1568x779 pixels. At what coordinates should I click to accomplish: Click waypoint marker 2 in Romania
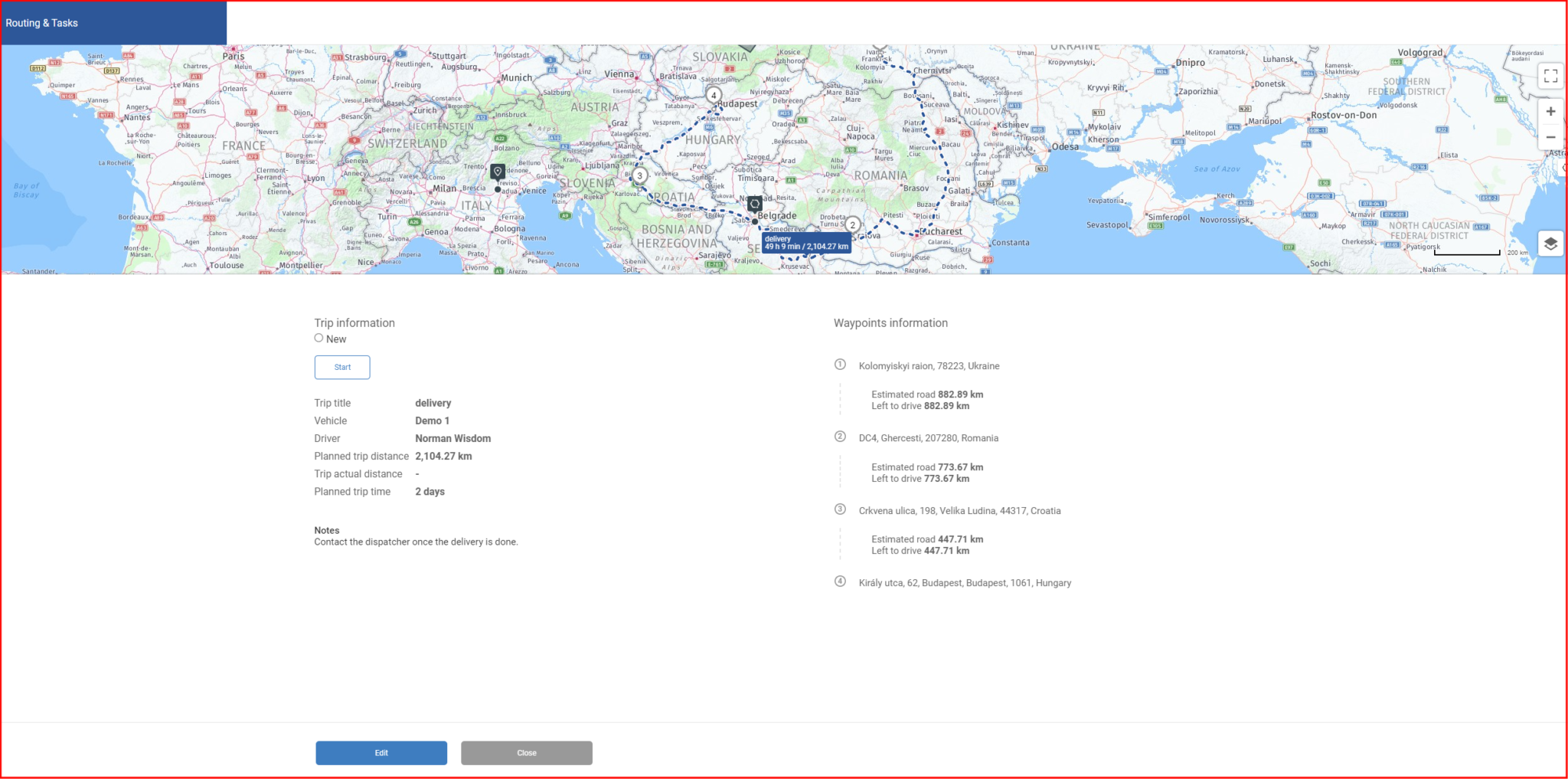[x=852, y=224]
